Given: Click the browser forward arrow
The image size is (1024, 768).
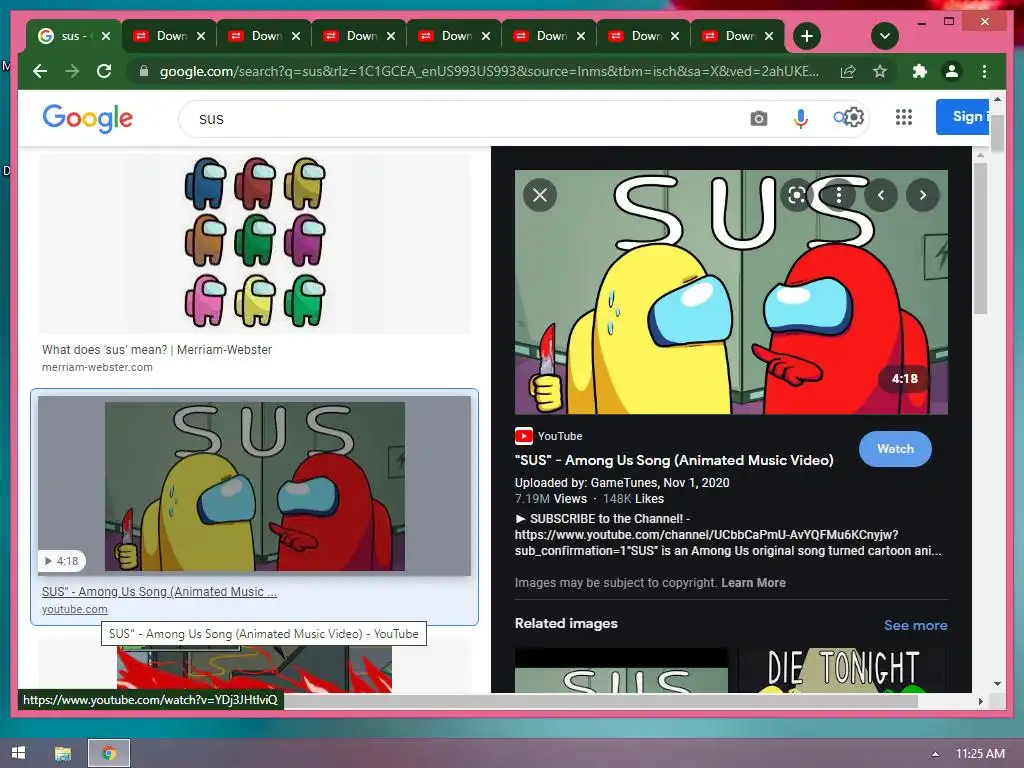Looking at the screenshot, I should 72,71.
